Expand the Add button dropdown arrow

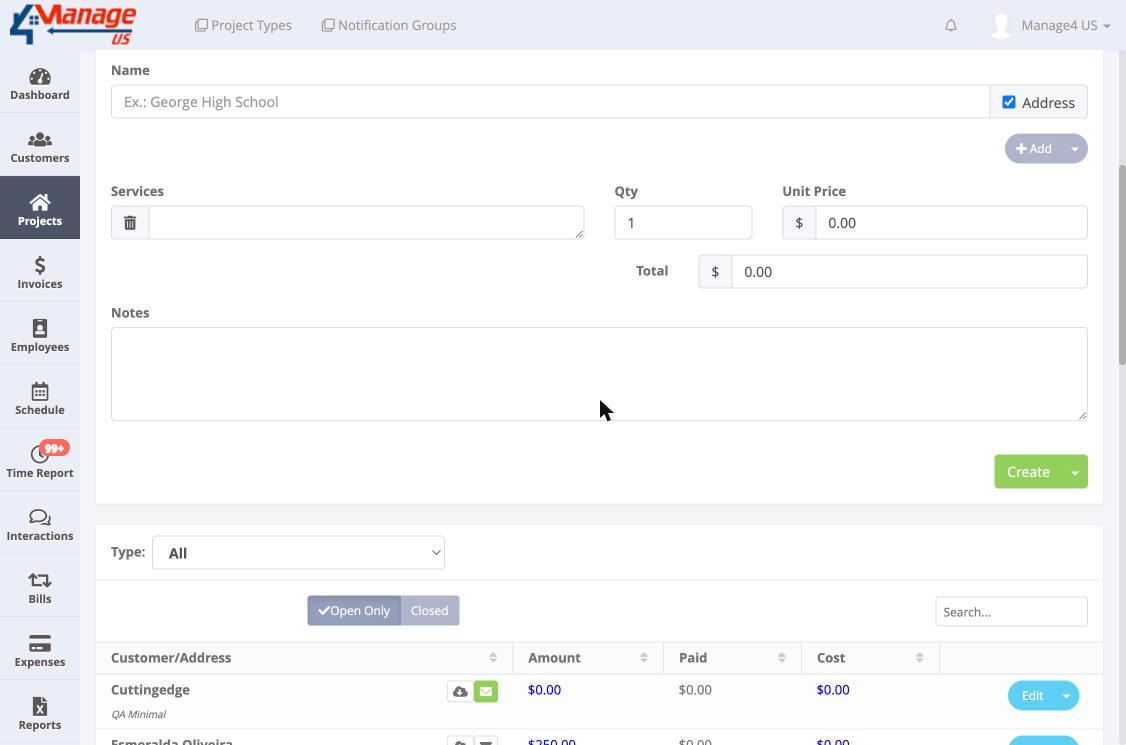click(1074, 149)
